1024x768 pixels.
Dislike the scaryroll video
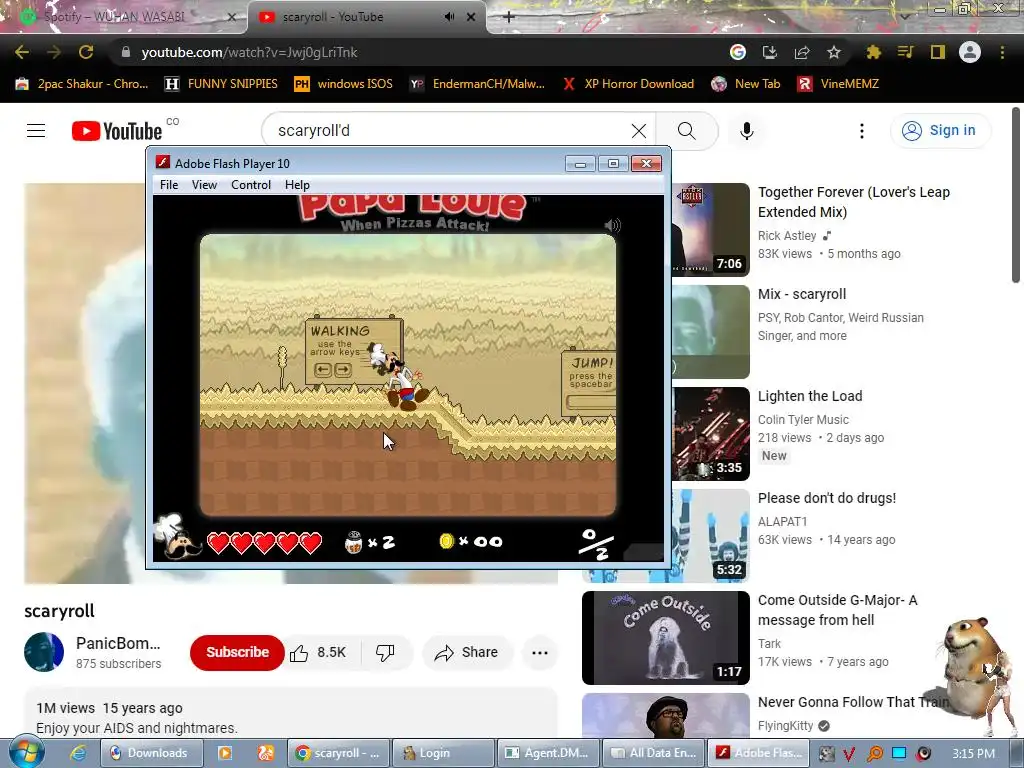pyautogui.click(x=385, y=652)
